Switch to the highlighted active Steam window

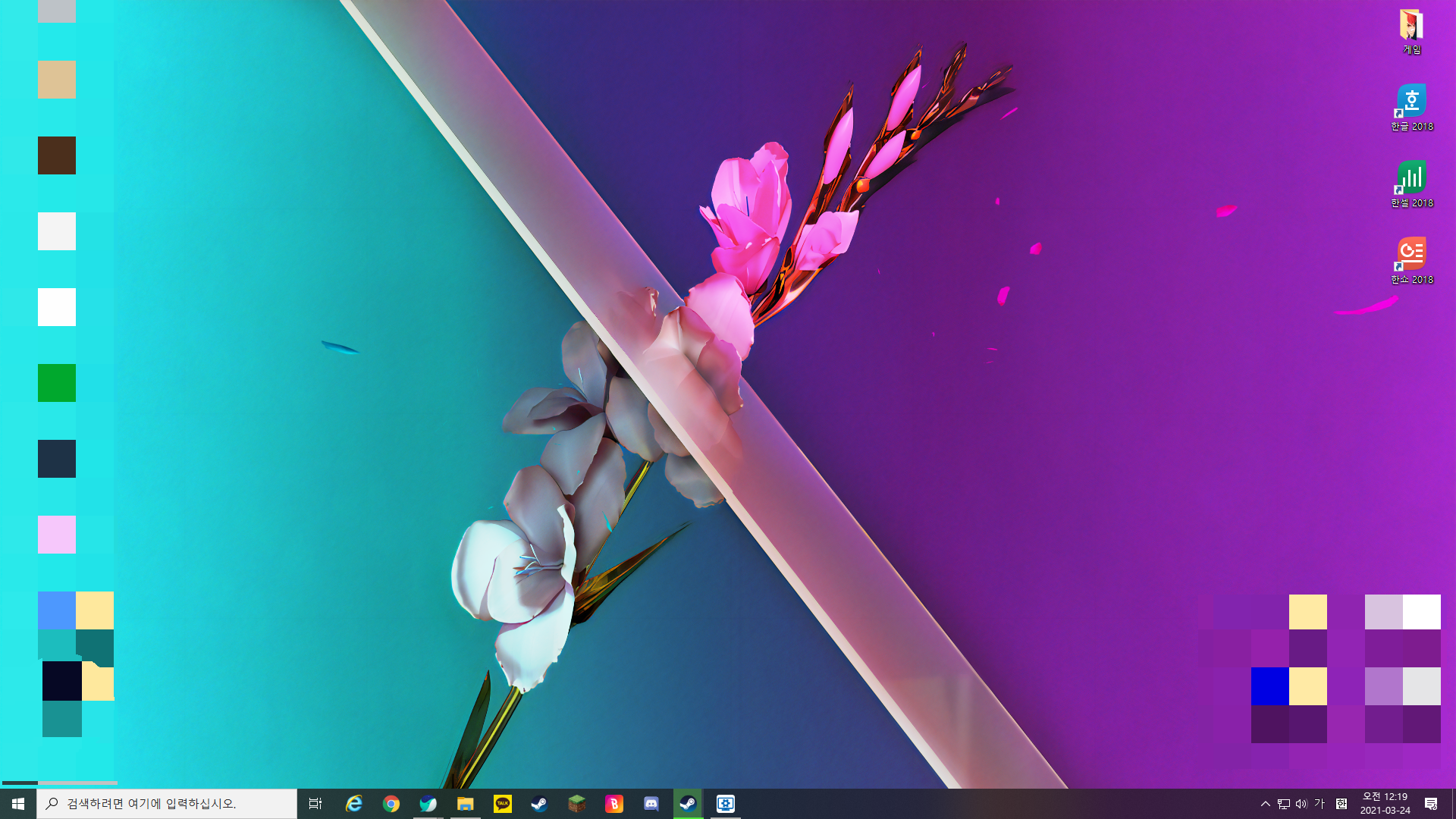(x=688, y=804)
